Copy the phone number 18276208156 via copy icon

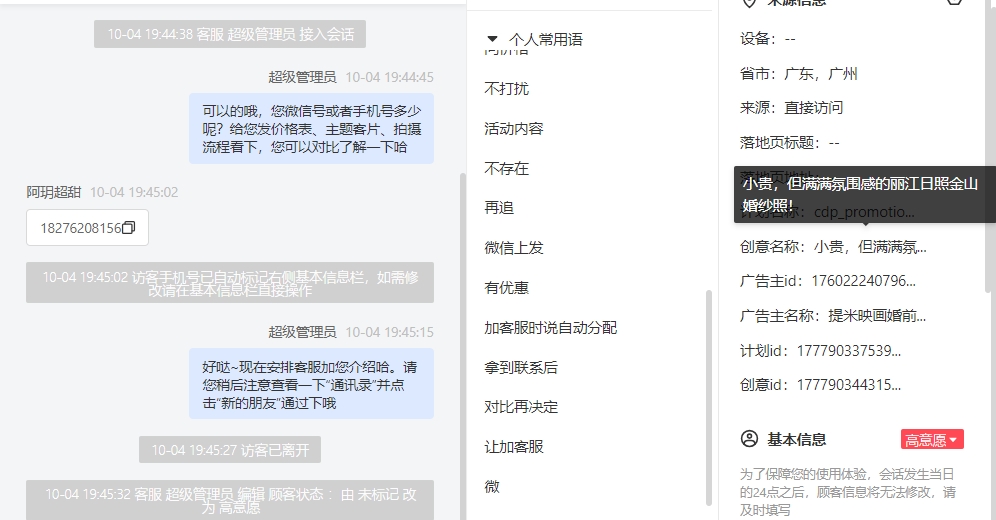coord(128,227)
